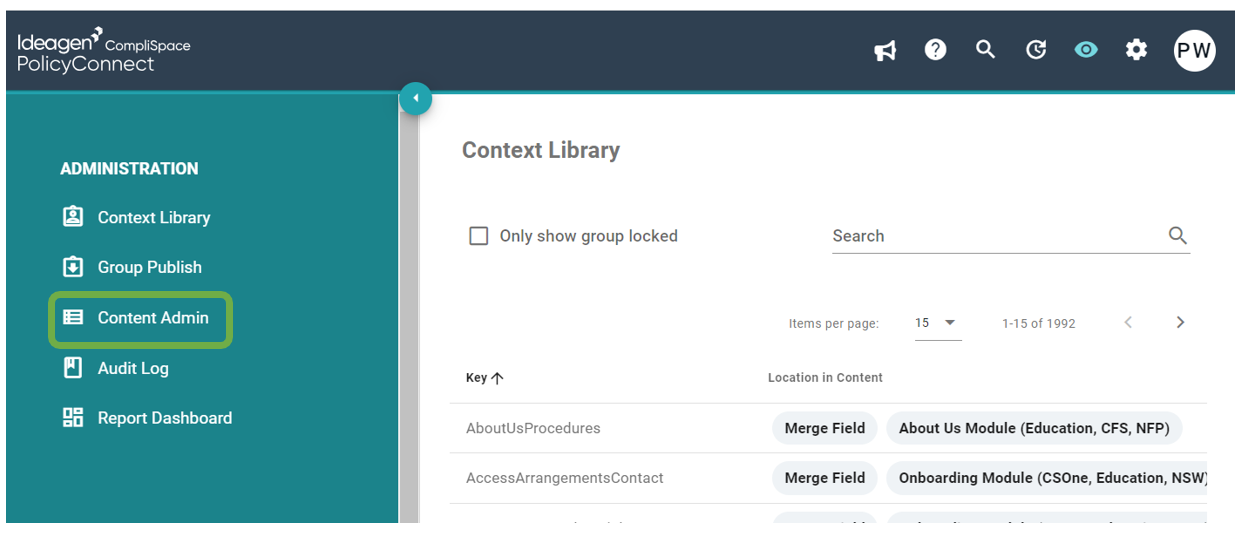Viewport: 1240px width, 533px height.
Task: Click the About Us Module chip
Action: (1034, 428)
